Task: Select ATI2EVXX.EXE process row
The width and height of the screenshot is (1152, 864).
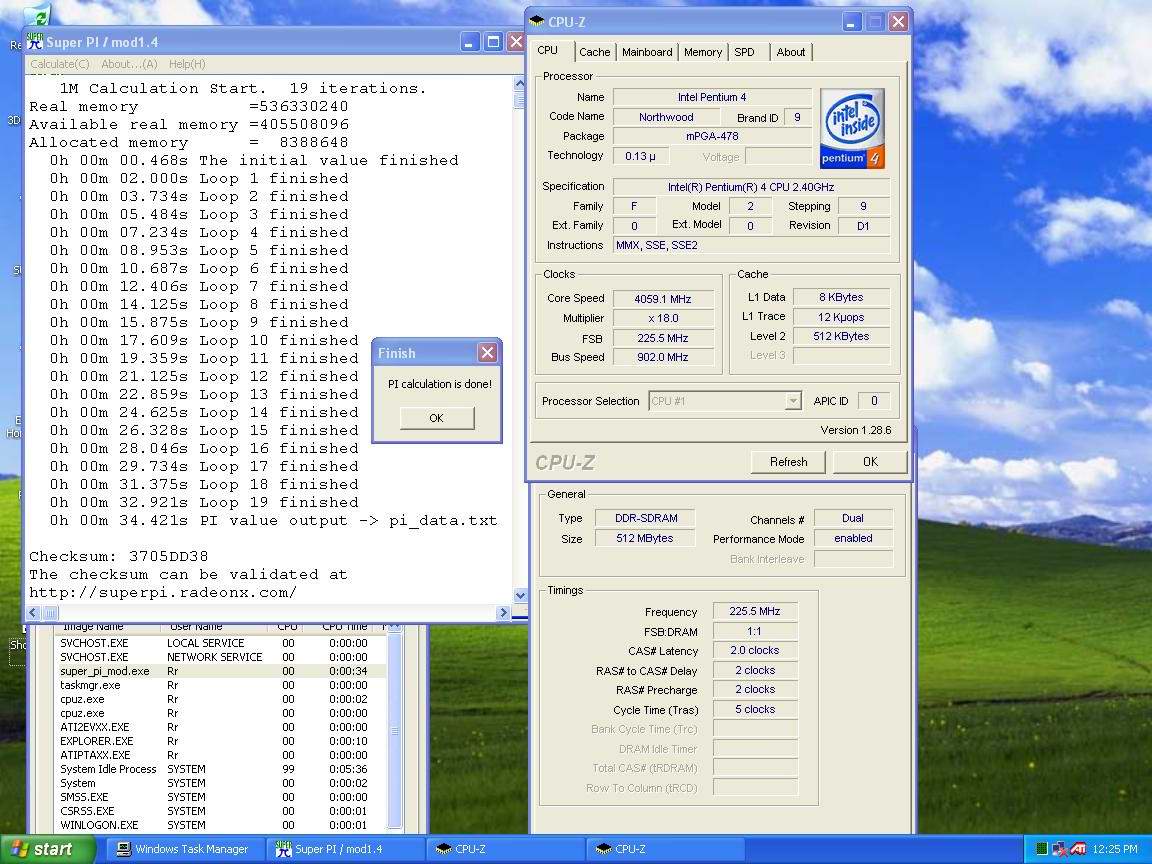Action: point(222,727)
